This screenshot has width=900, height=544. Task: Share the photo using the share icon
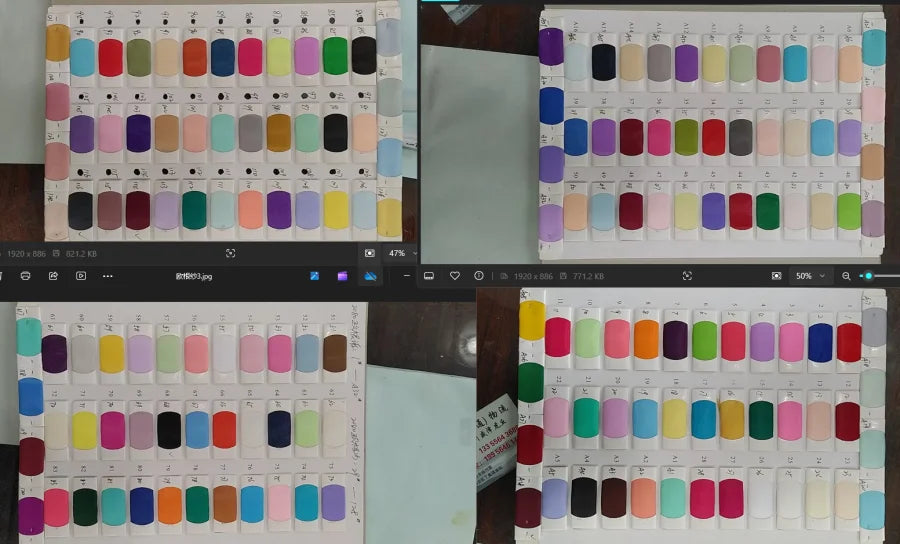tap(53, 276)
